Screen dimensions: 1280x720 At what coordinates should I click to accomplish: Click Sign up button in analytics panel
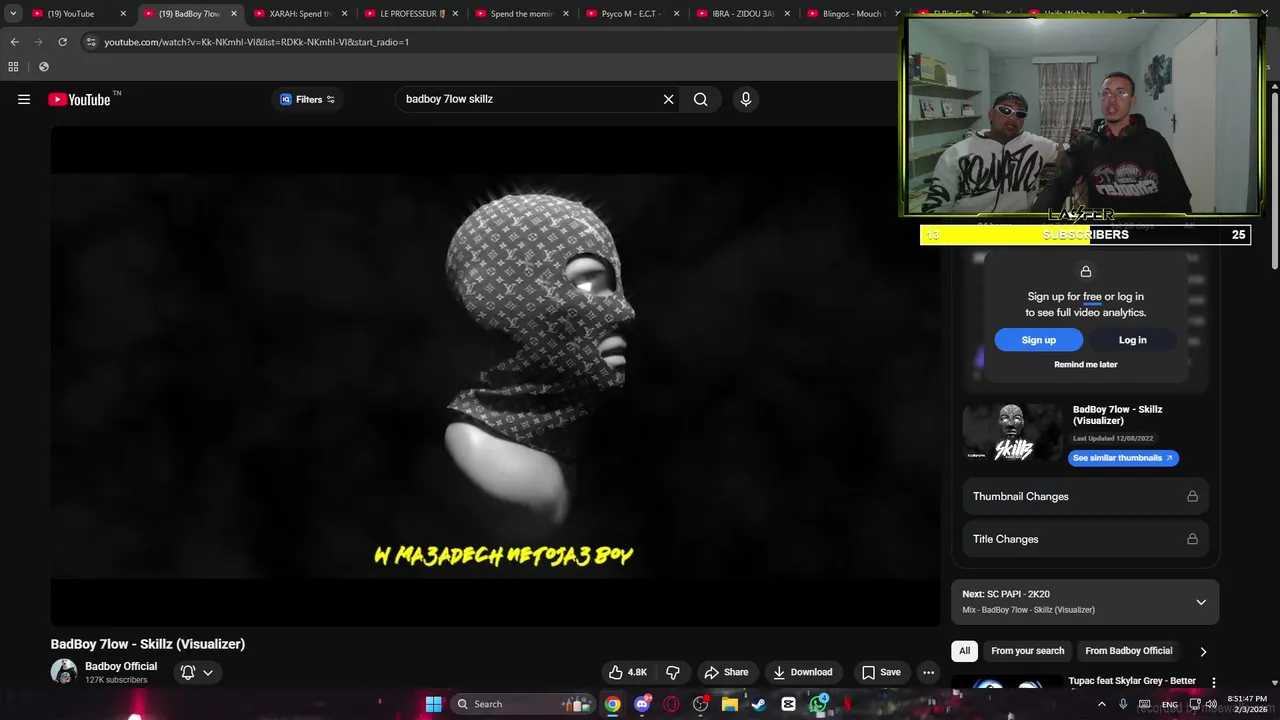(x=1038, y=340)
